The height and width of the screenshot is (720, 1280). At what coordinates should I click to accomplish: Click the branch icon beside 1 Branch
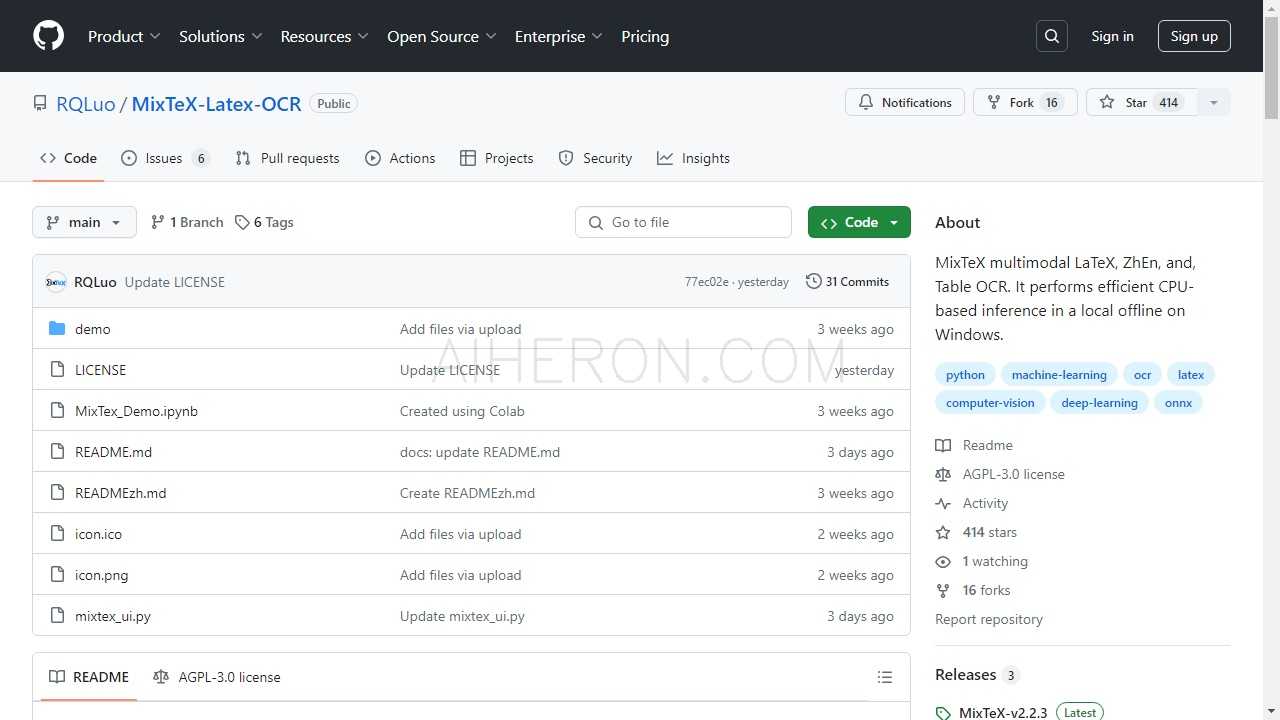pos(158,222)
